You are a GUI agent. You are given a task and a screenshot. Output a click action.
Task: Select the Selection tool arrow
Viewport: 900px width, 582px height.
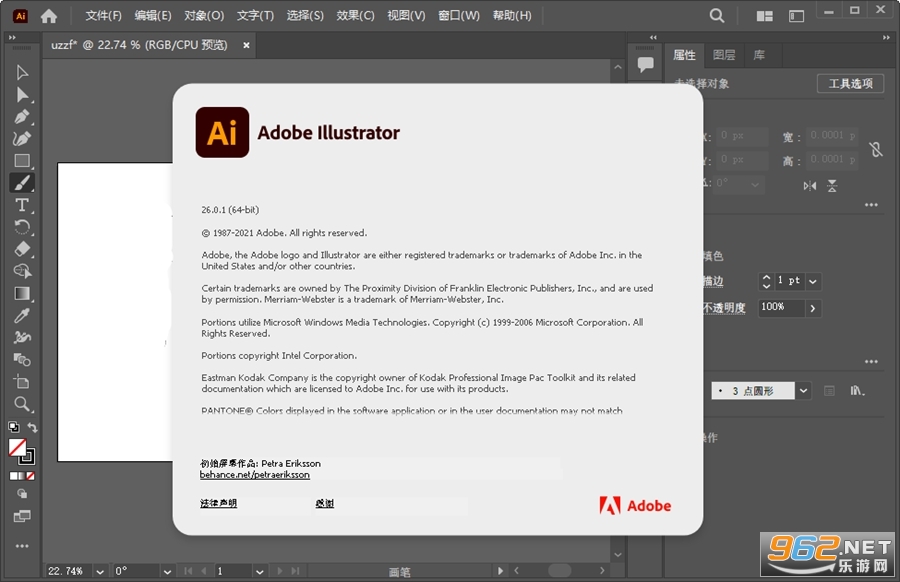22,73
